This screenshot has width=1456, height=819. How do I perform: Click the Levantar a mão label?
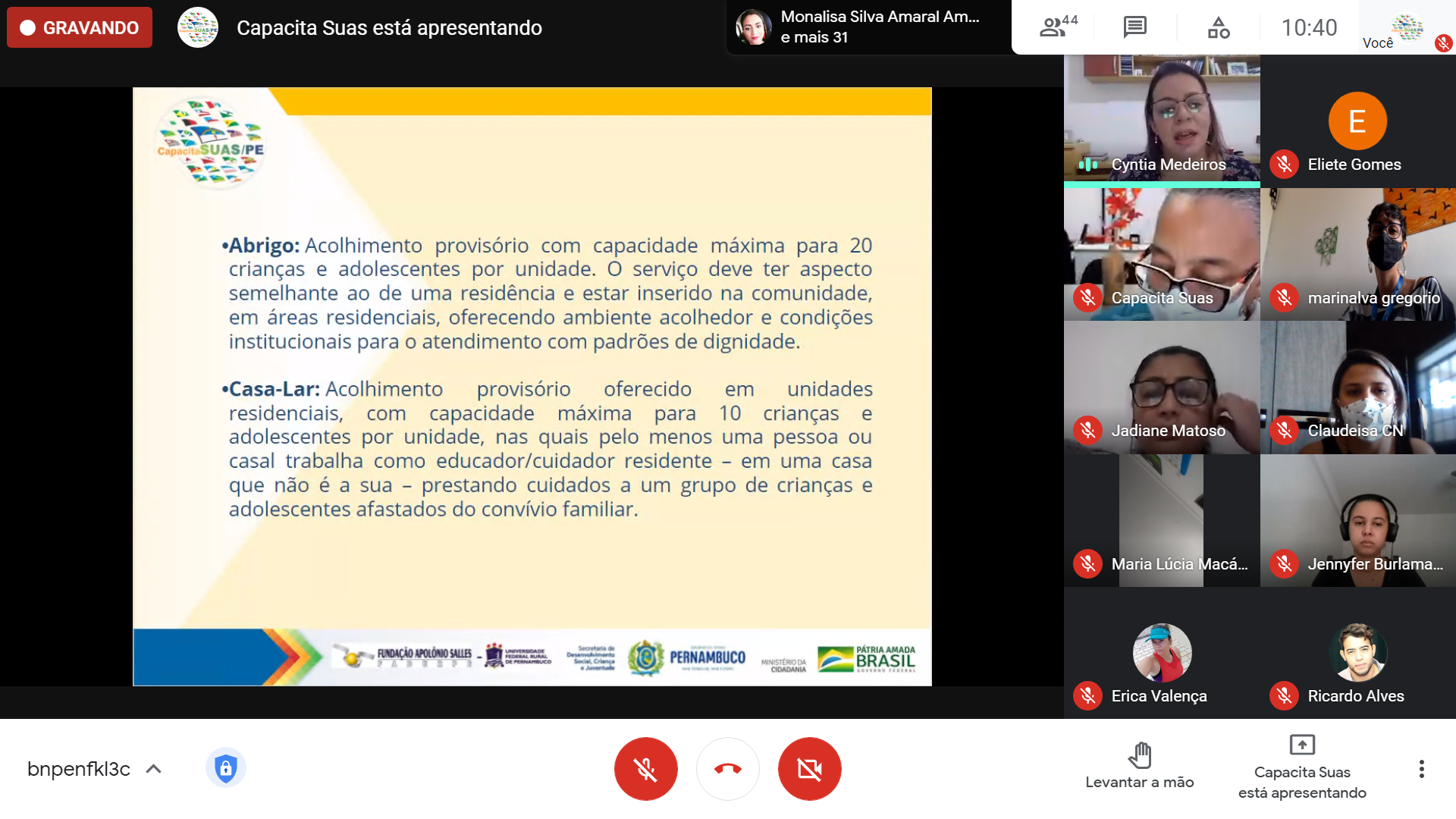tap(1139, 782)
